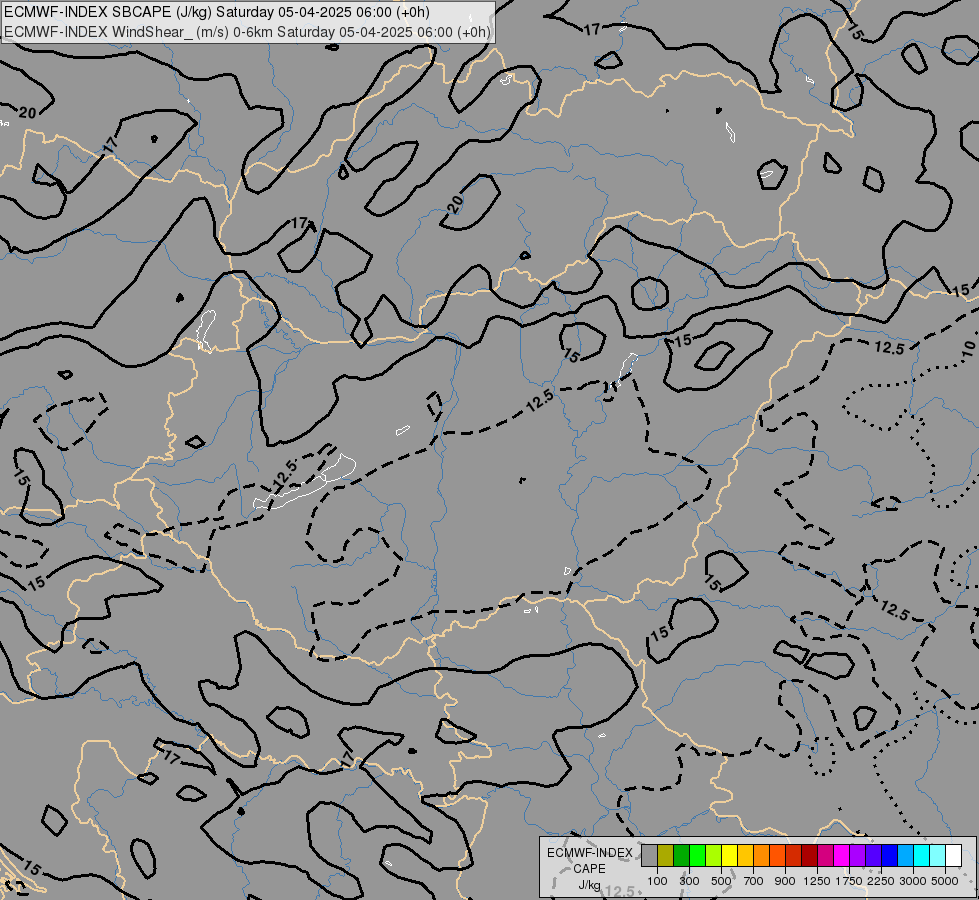Click the legend value 2250
979x900 pixels.
click(x=881, y=881)
